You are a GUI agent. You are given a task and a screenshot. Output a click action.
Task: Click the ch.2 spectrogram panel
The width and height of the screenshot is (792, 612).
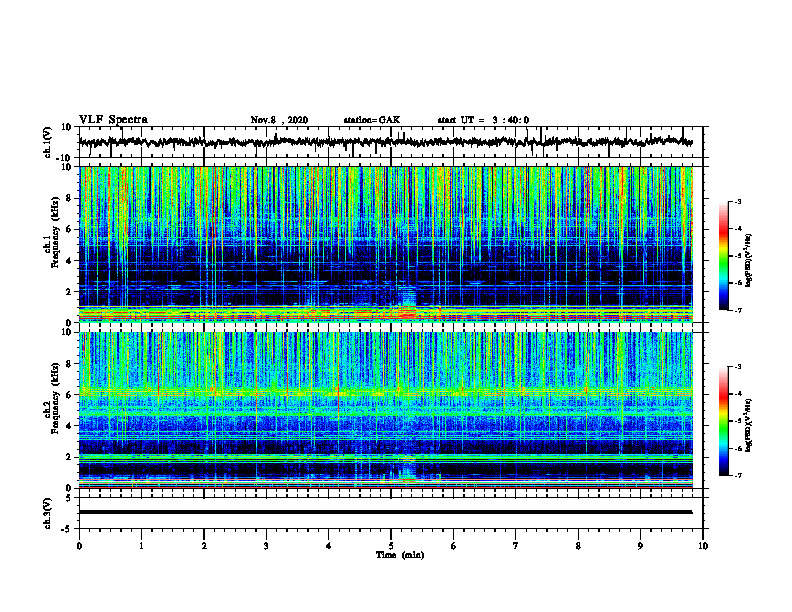386,410
